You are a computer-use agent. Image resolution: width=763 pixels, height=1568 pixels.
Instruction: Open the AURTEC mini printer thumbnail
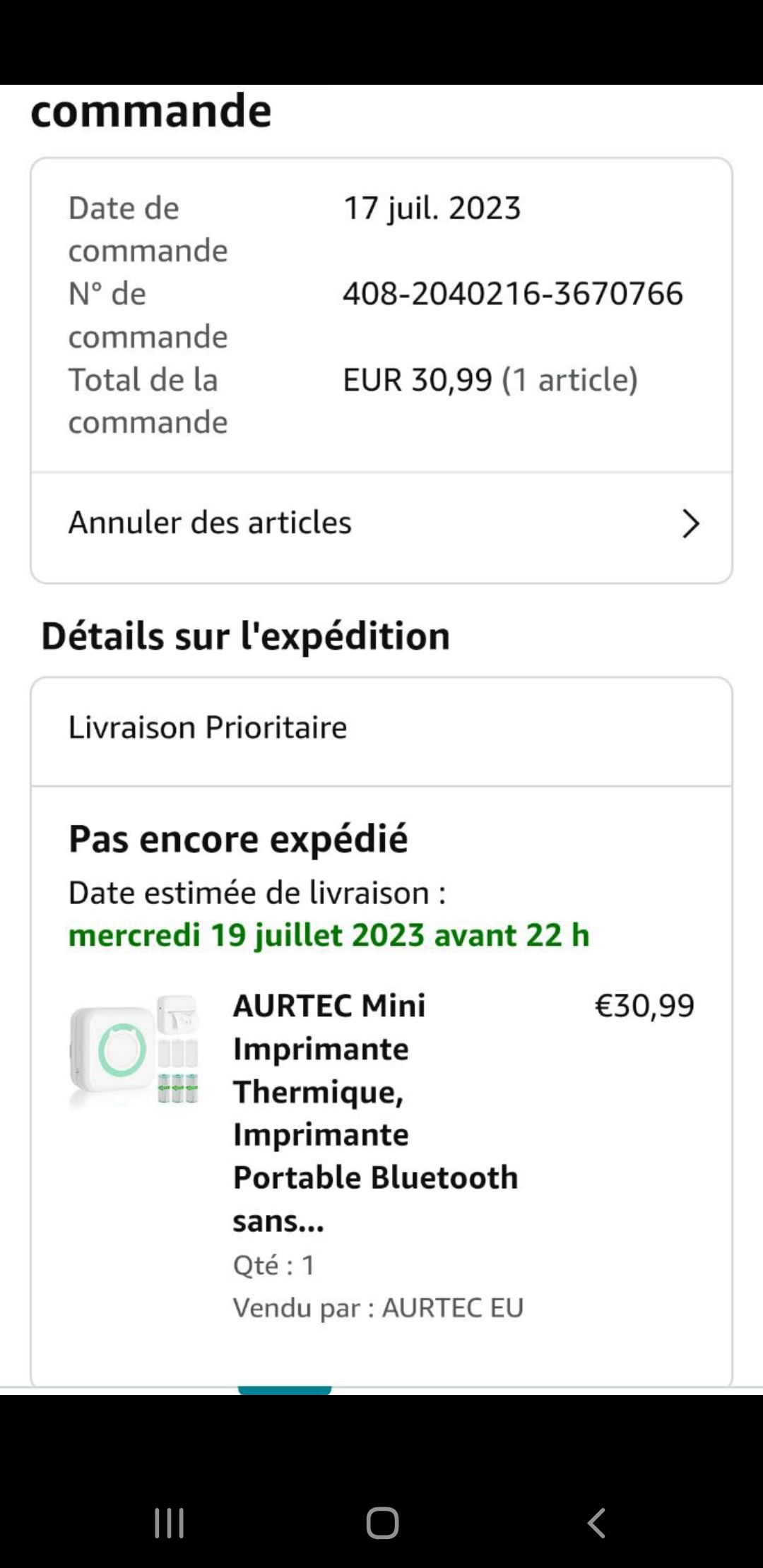click(x=134, y=1050)
